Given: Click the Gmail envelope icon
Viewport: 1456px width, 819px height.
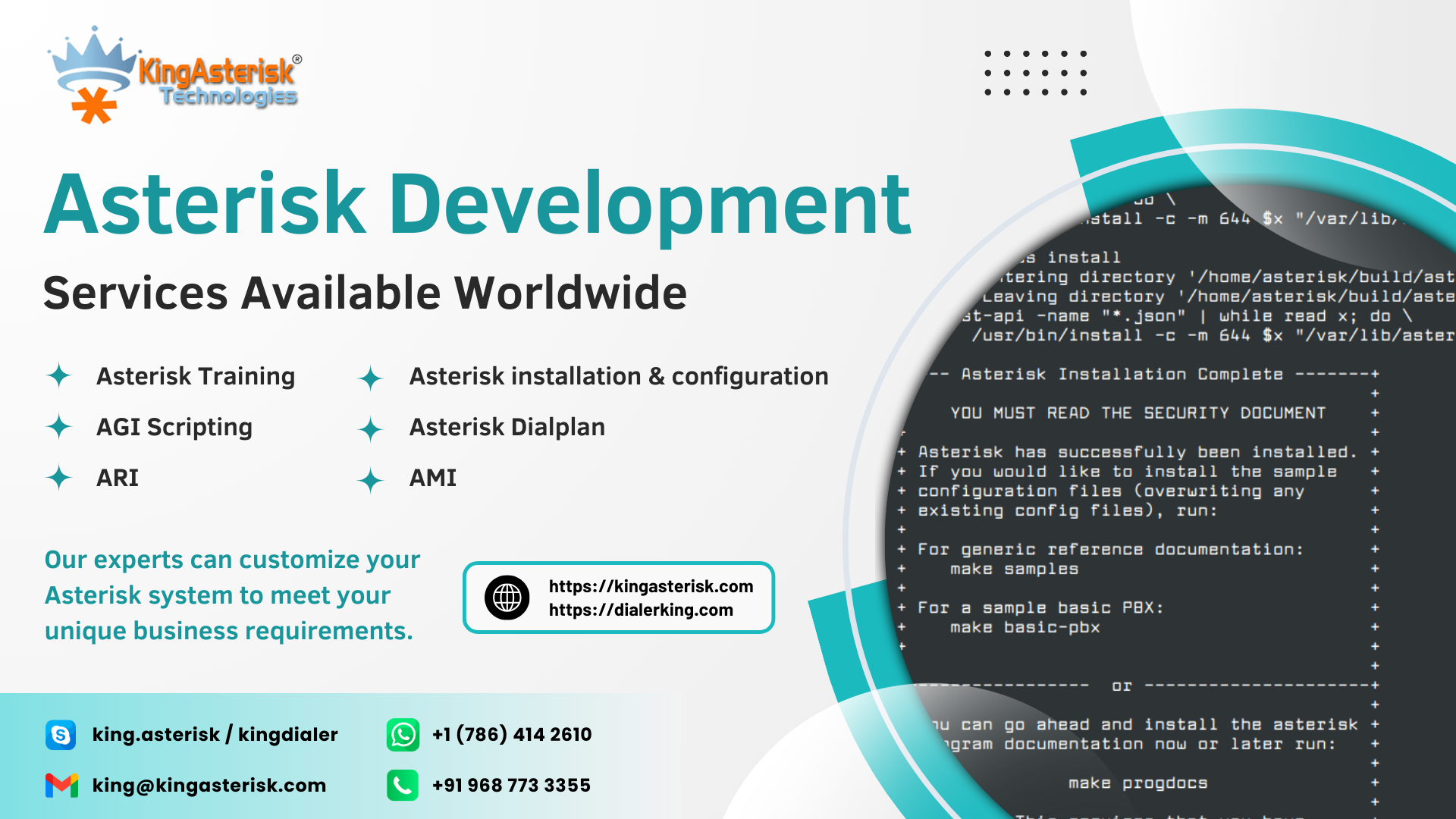Looking at the screenshot, I should 61,786.
